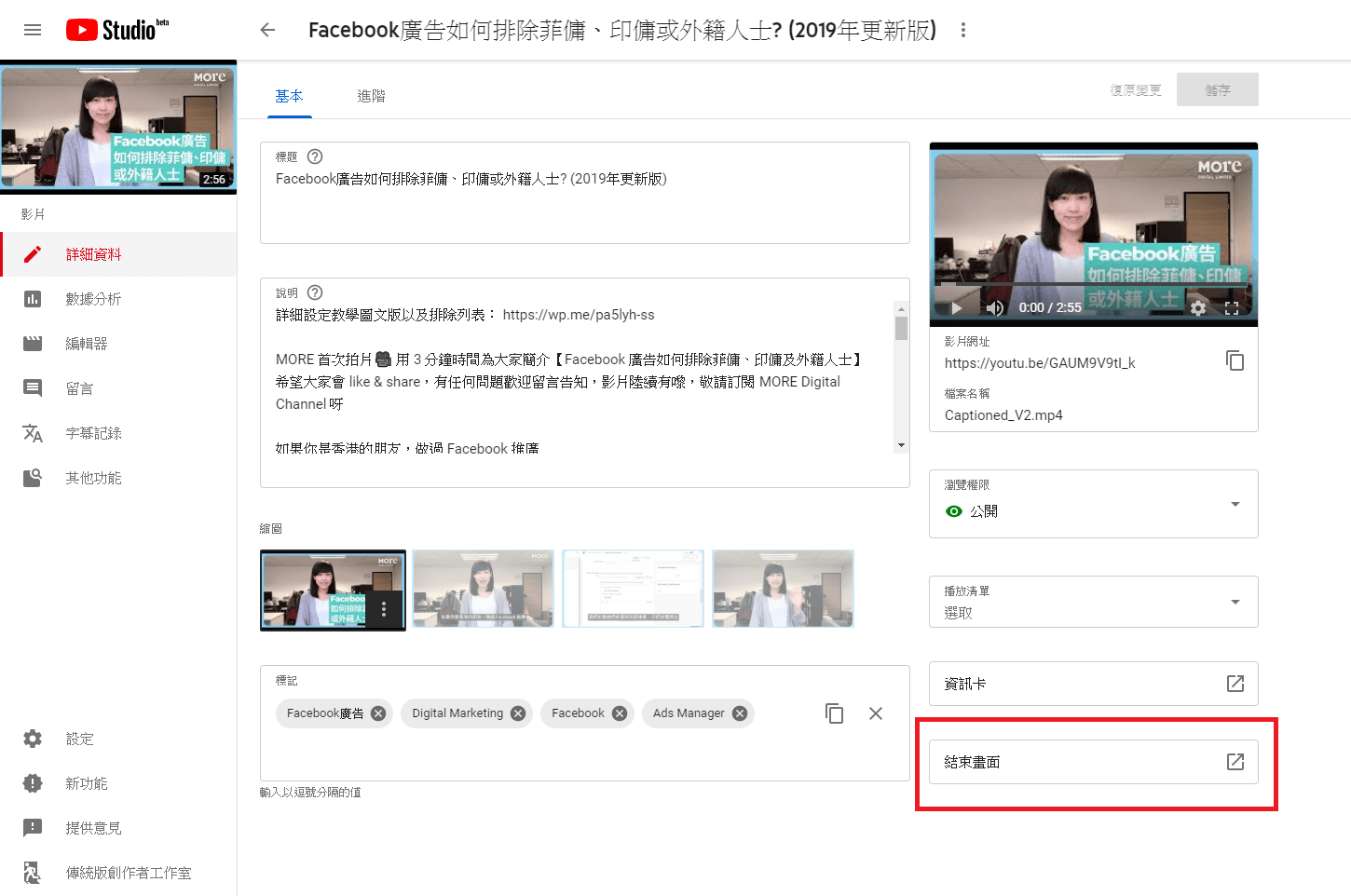The width and height of the screenshot is (1351, 896).
Task: Open 其他功能 in sidebar
Action: click(x=118, y=478)
